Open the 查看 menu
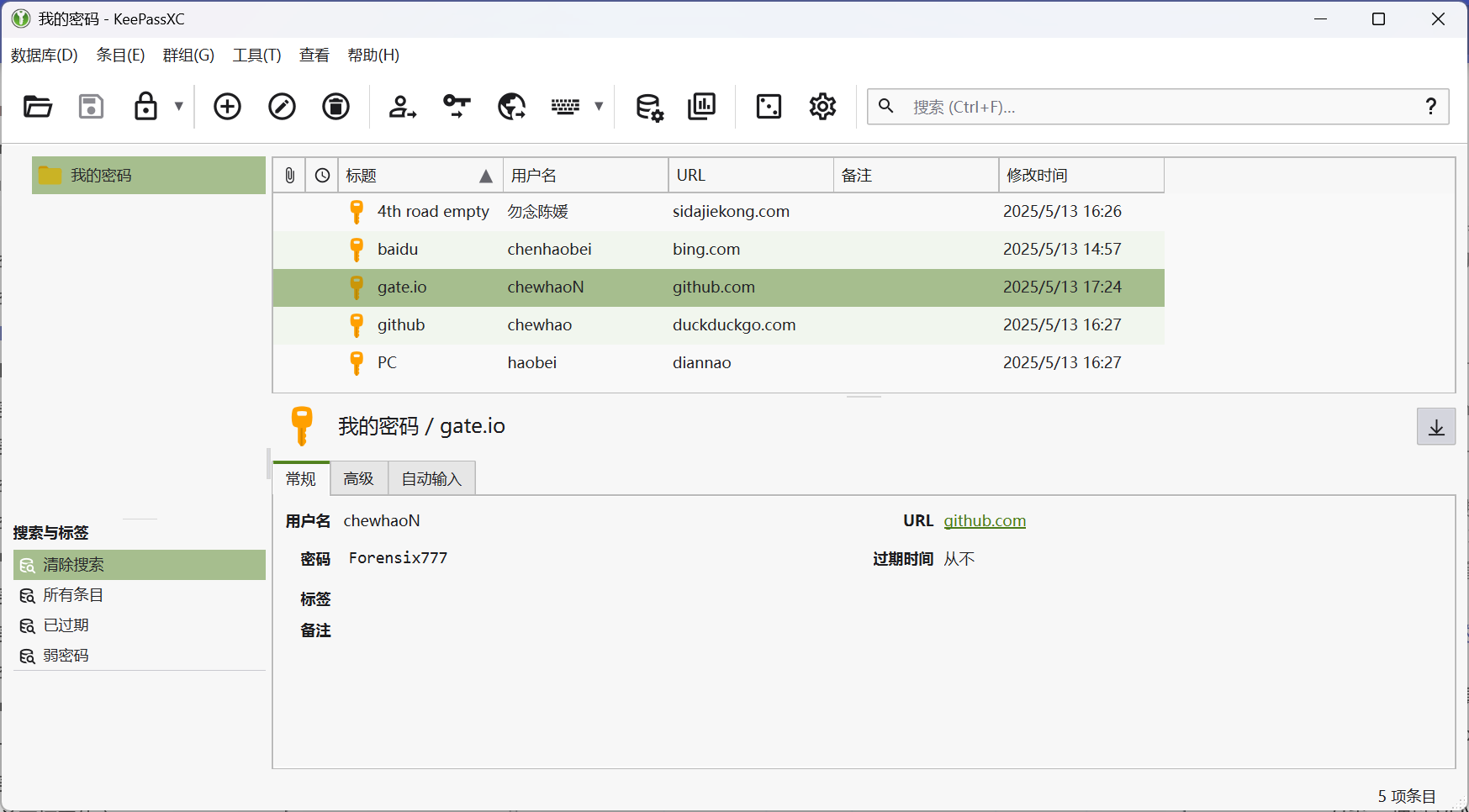 314,55
